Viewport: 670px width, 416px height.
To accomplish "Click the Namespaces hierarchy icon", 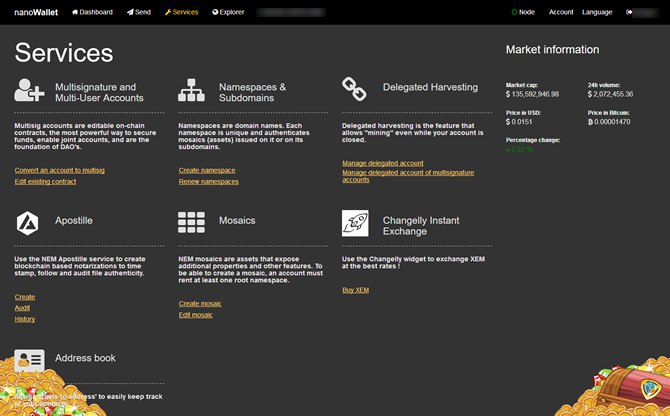I will tap(191, 90).
